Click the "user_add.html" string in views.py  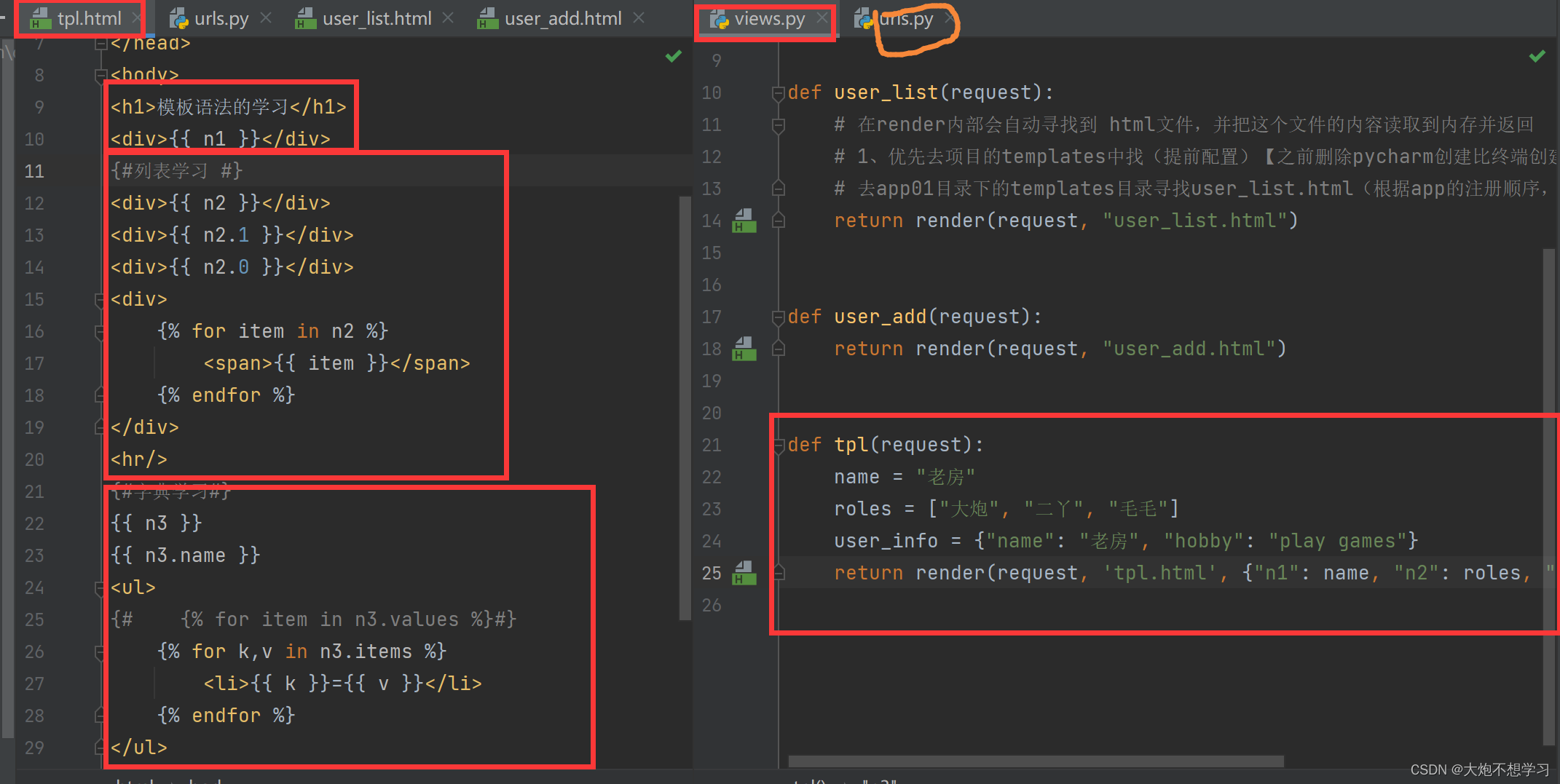1189,349
